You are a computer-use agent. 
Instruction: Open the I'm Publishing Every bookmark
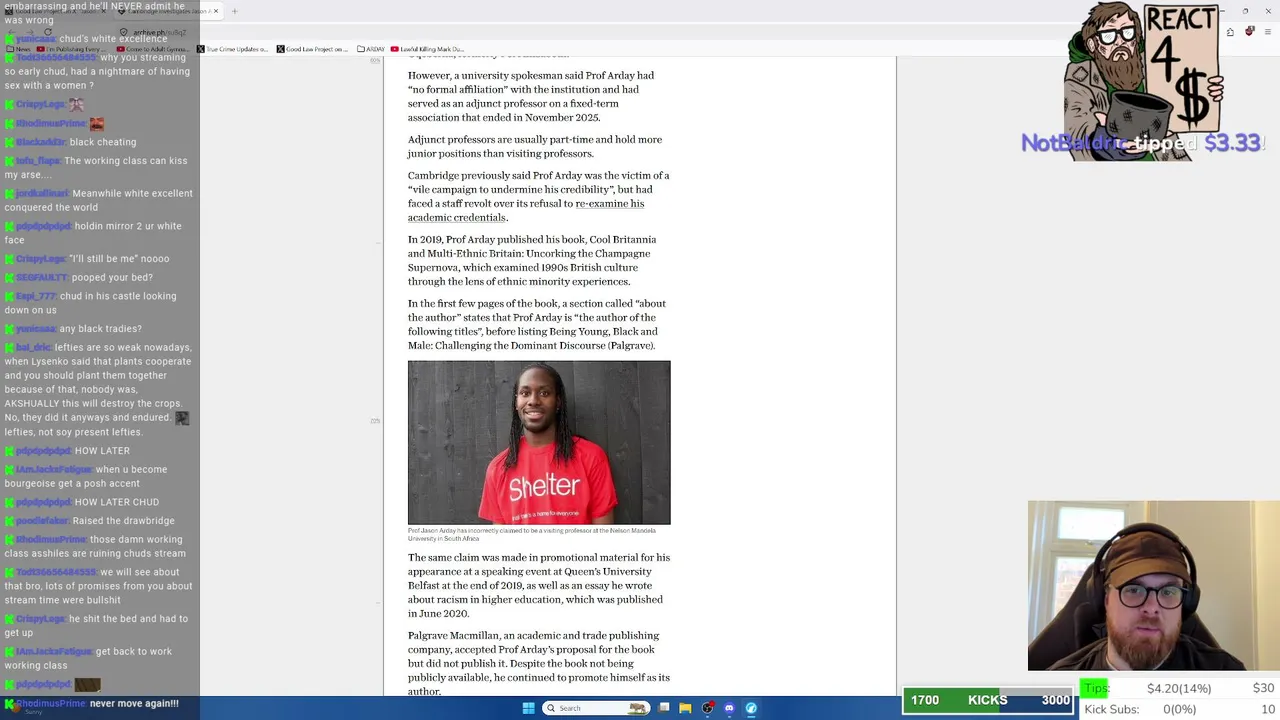pos(70,49)
